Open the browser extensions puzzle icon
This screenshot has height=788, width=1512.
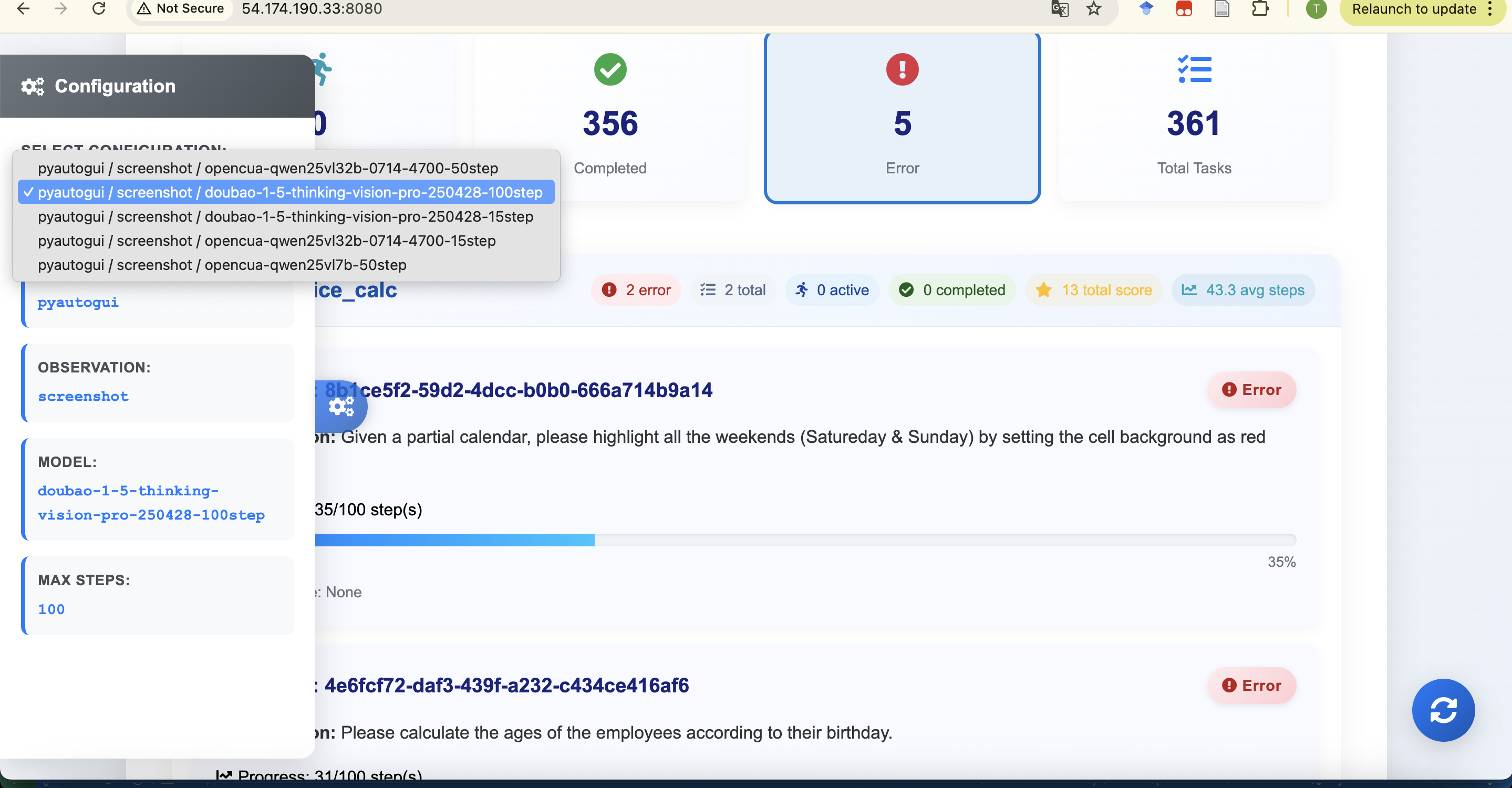point(1260,9)
